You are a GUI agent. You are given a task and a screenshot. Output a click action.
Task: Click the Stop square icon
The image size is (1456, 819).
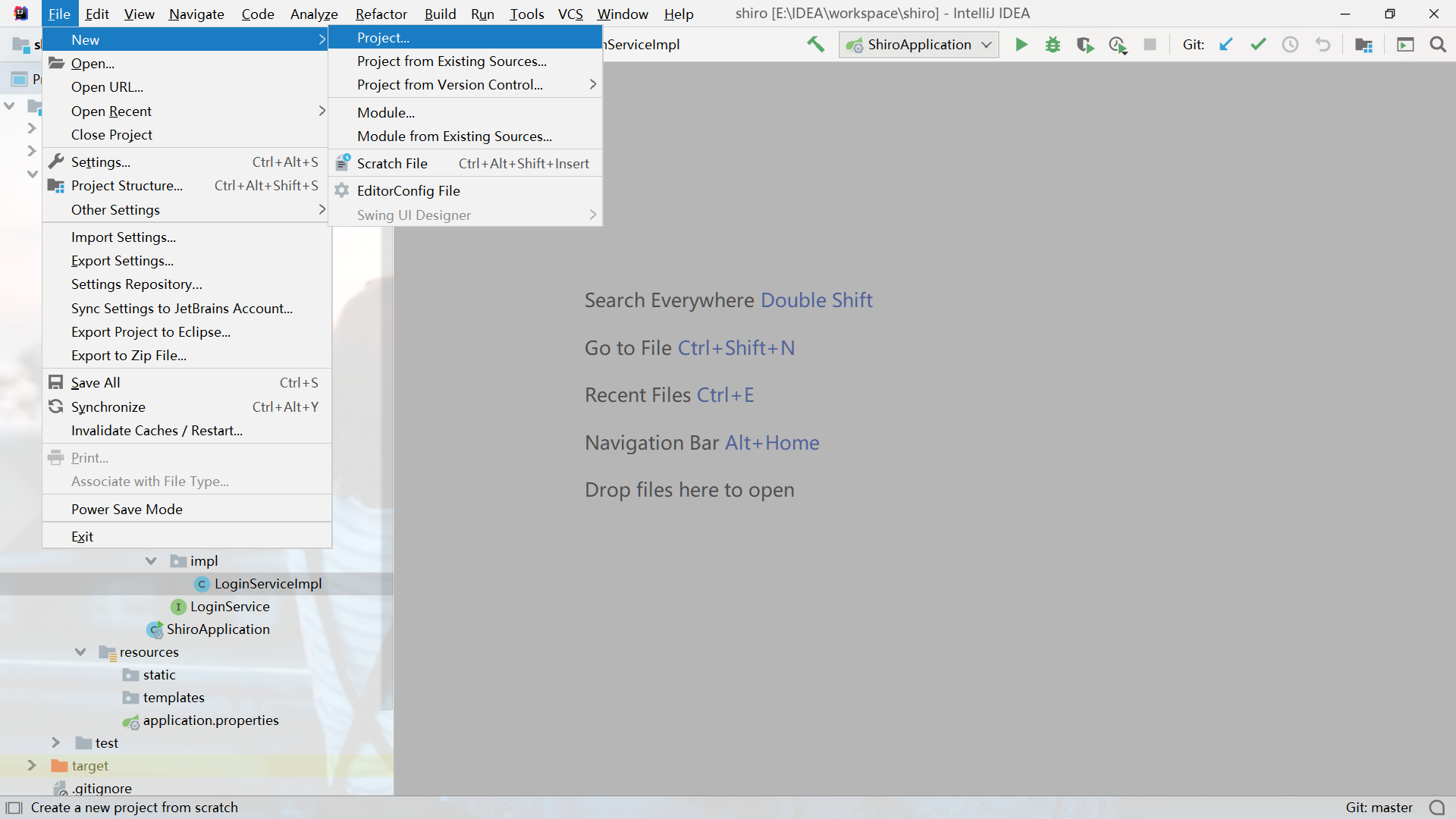coord(1150,45)
